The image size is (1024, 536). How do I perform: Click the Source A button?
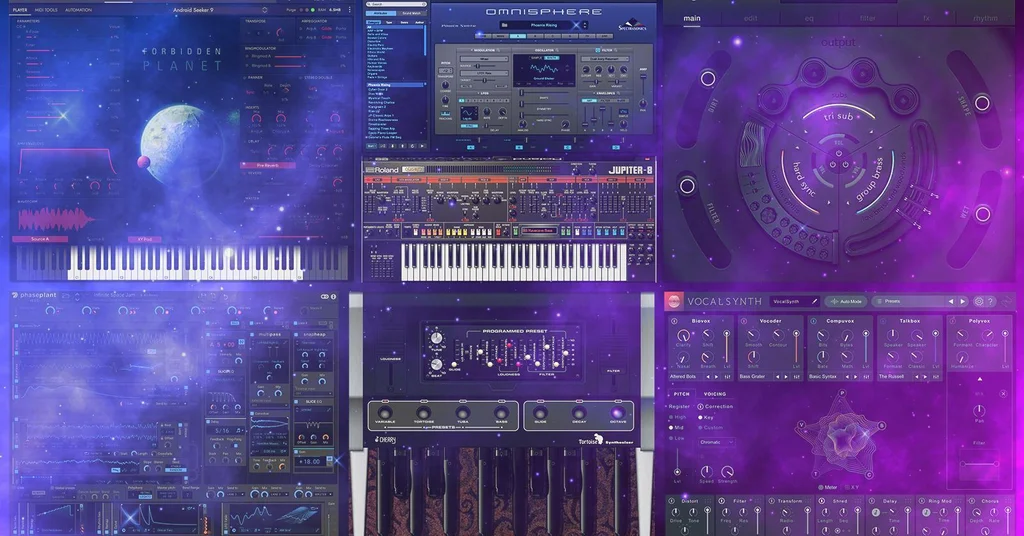[40, 239]
